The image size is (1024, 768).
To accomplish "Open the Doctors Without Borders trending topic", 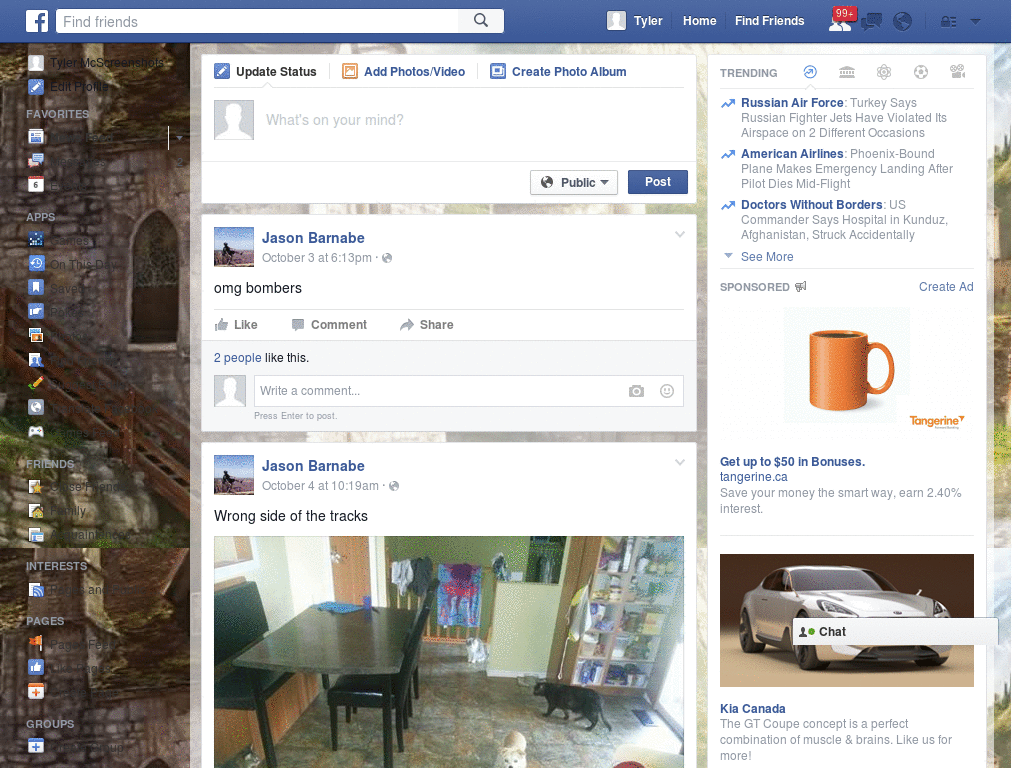I will click(x=811, y=204).
